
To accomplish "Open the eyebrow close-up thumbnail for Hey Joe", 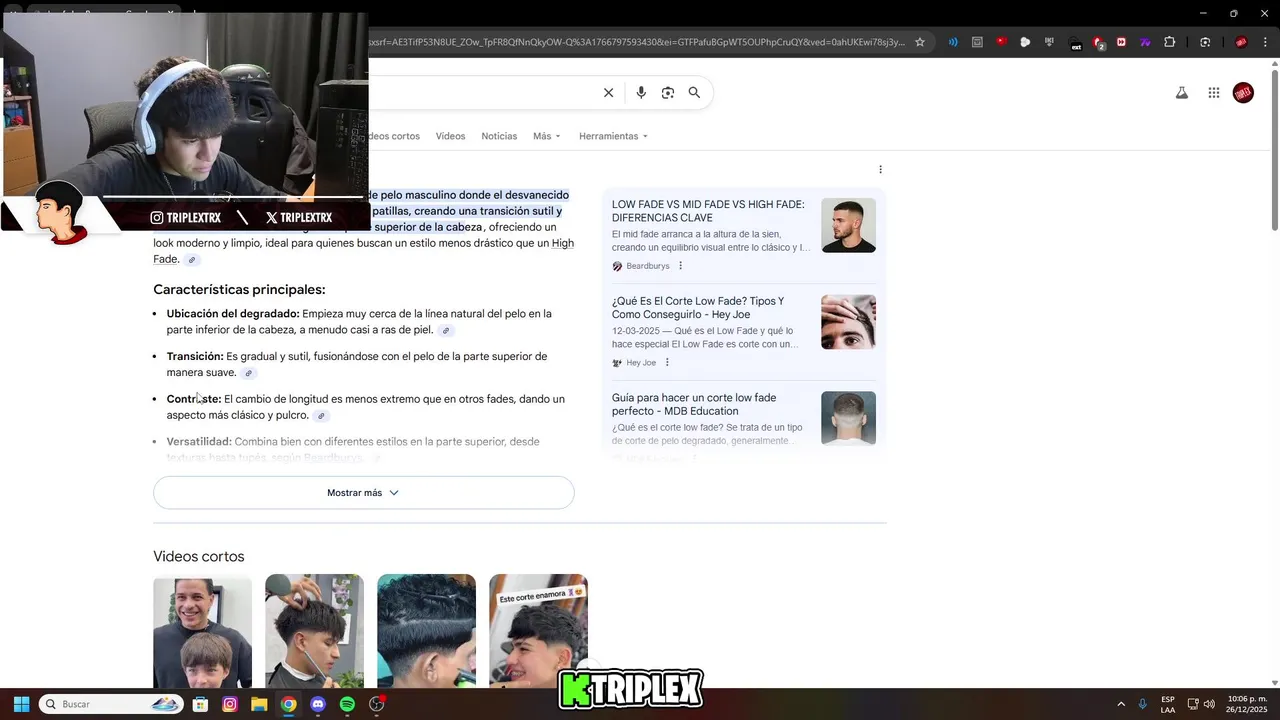I will click(848, 322).
